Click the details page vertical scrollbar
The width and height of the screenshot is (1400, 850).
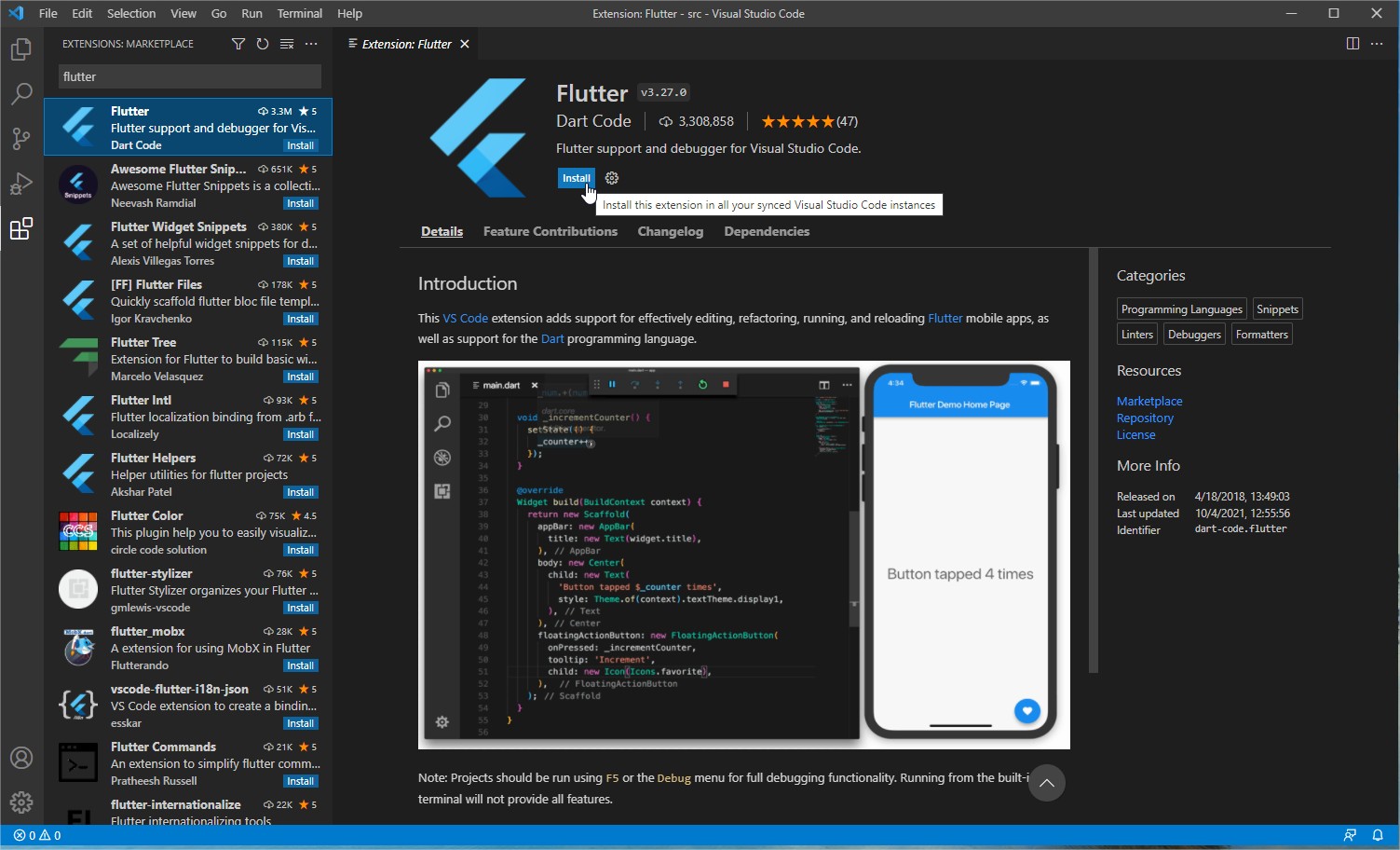coord(1094,460)
